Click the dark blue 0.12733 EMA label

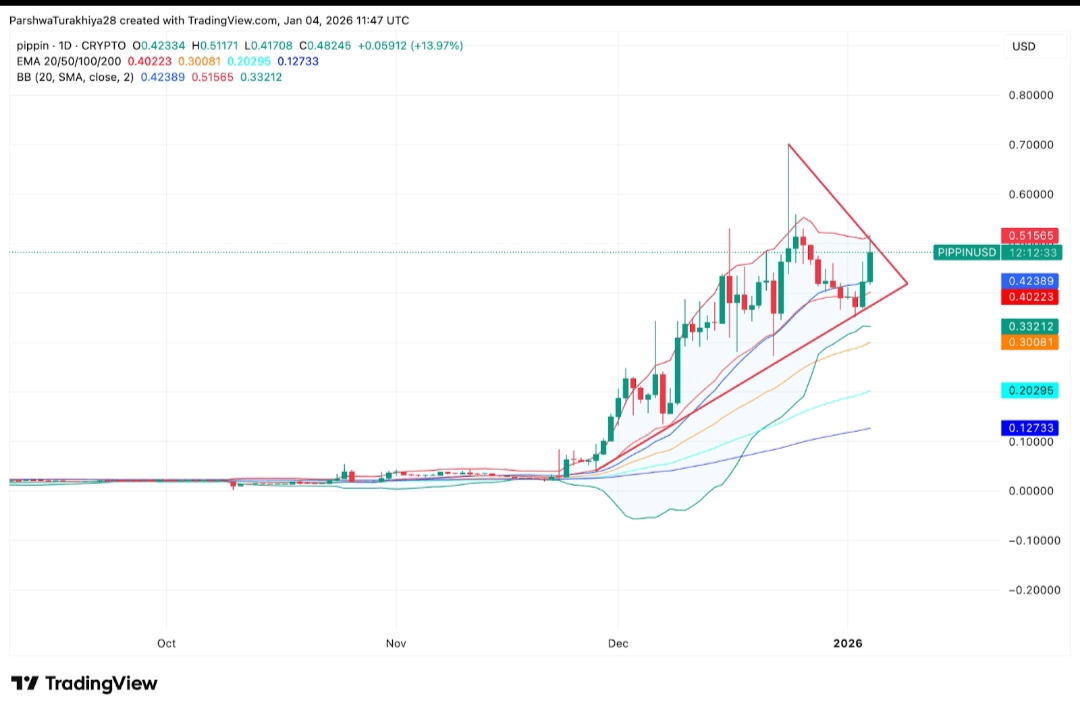tap(1030, 428)
